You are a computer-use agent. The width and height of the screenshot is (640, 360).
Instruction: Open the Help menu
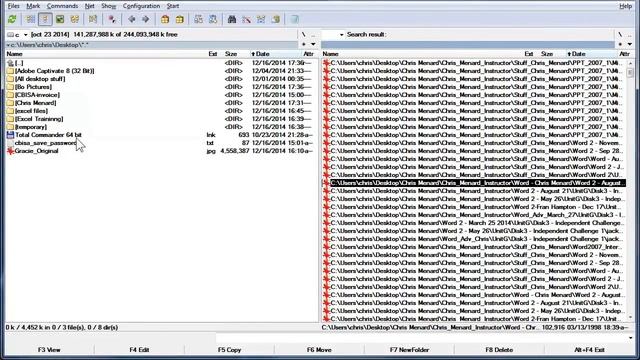(x=625, y=6)
